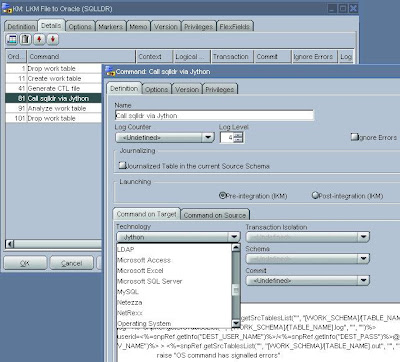This screenshot has height=362, width=400.
Task: Switch to Definition tab in KM window
Action: (21, 26)
